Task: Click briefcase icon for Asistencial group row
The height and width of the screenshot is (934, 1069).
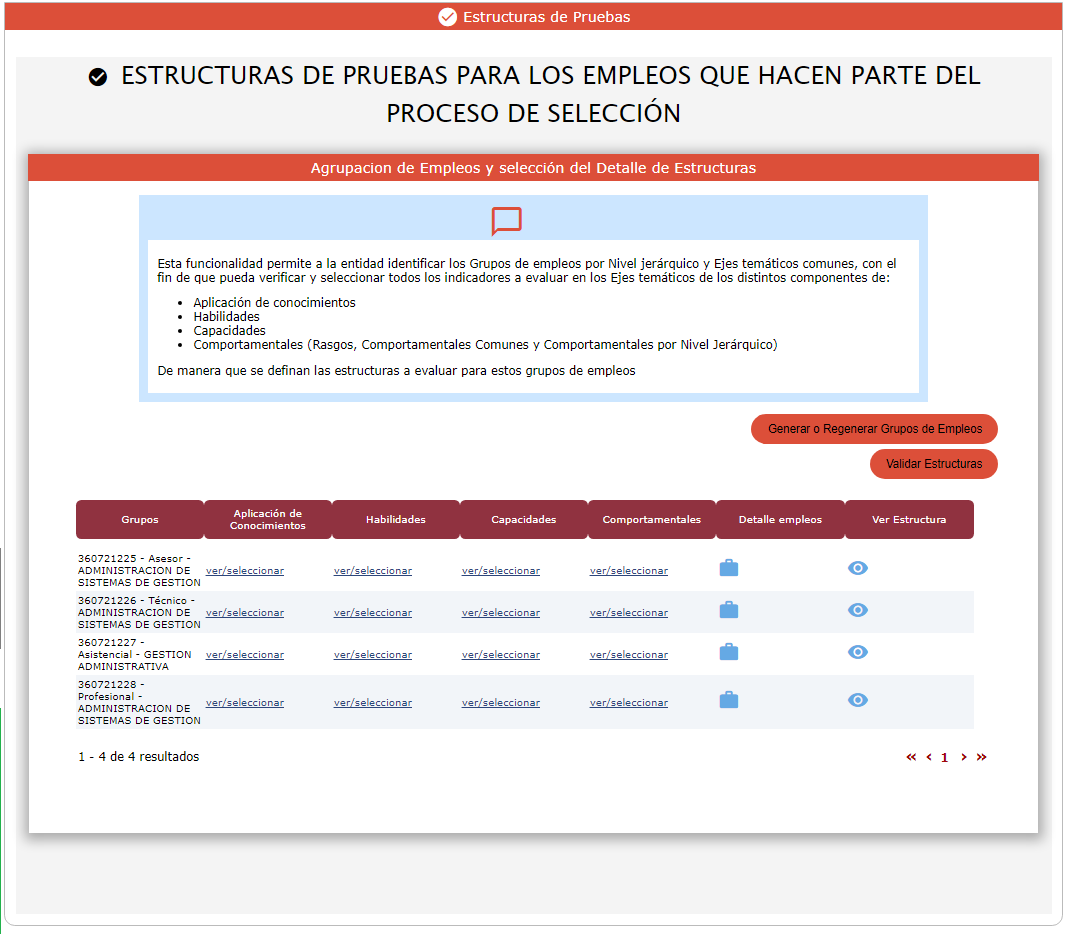Action: [729, 652]
